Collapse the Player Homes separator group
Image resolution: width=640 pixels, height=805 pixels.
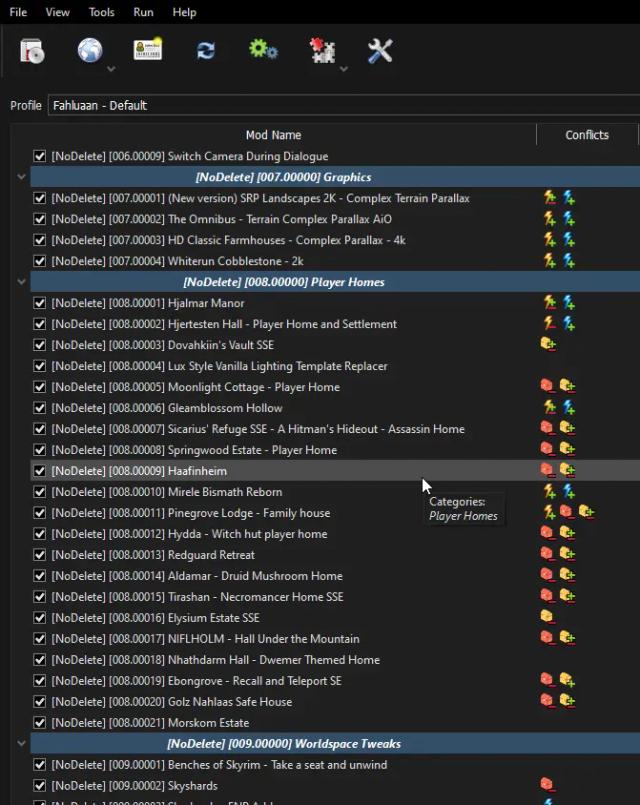point(22,282)
